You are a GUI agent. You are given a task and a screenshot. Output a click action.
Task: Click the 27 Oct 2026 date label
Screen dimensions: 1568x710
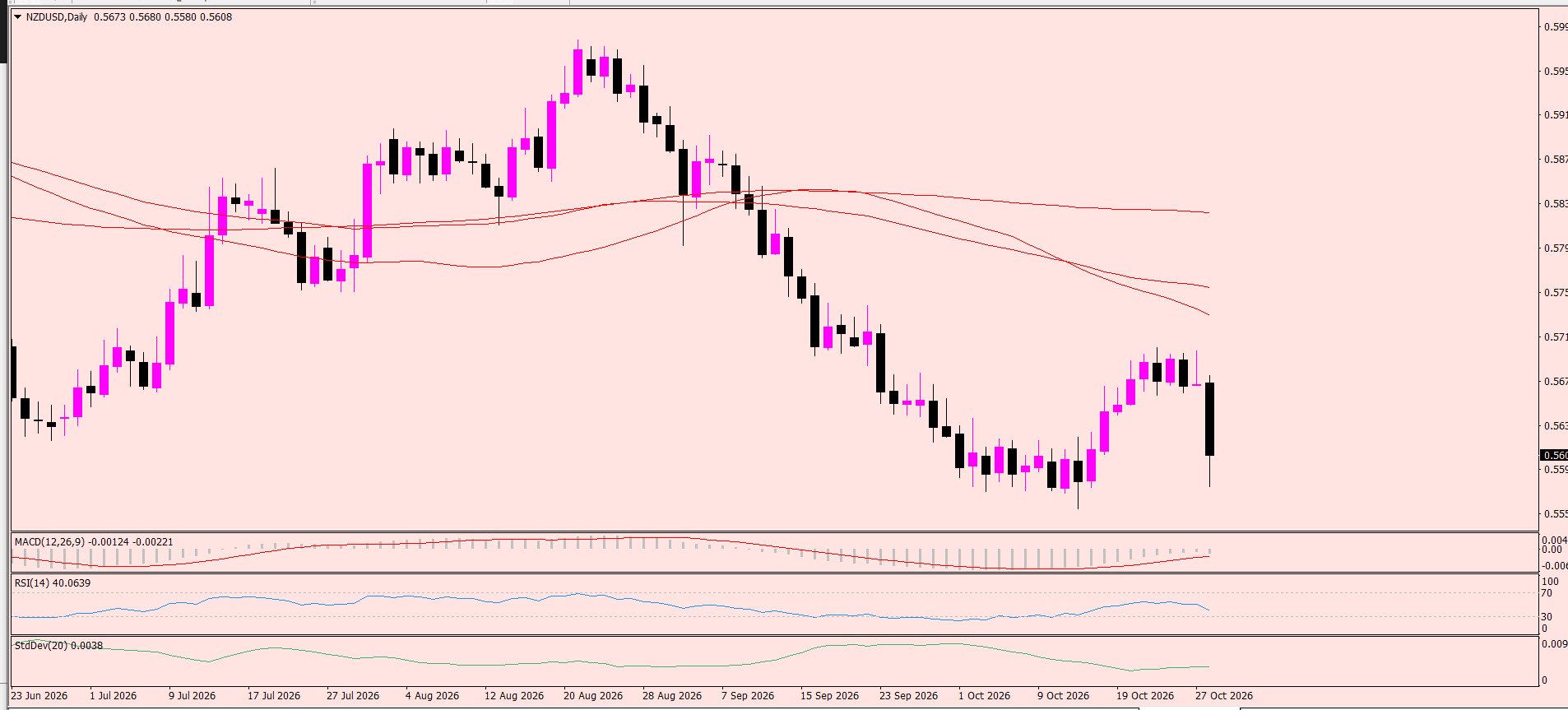tap(1224, 695)
